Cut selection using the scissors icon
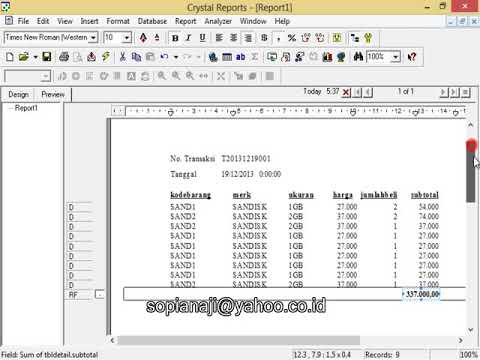The height and width of the screenshot is (360, 480). pos(122,57)
